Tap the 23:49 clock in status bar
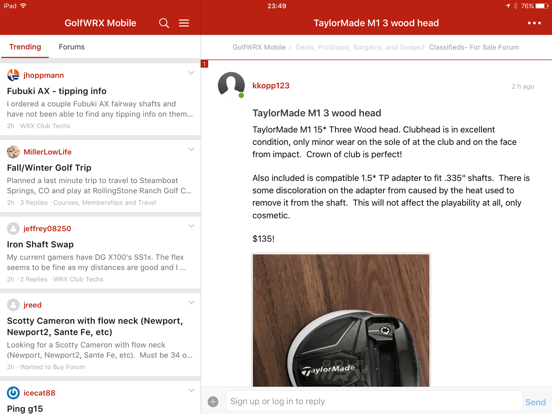The height and width of the screenshot is (414, 552). coord(276,6)
